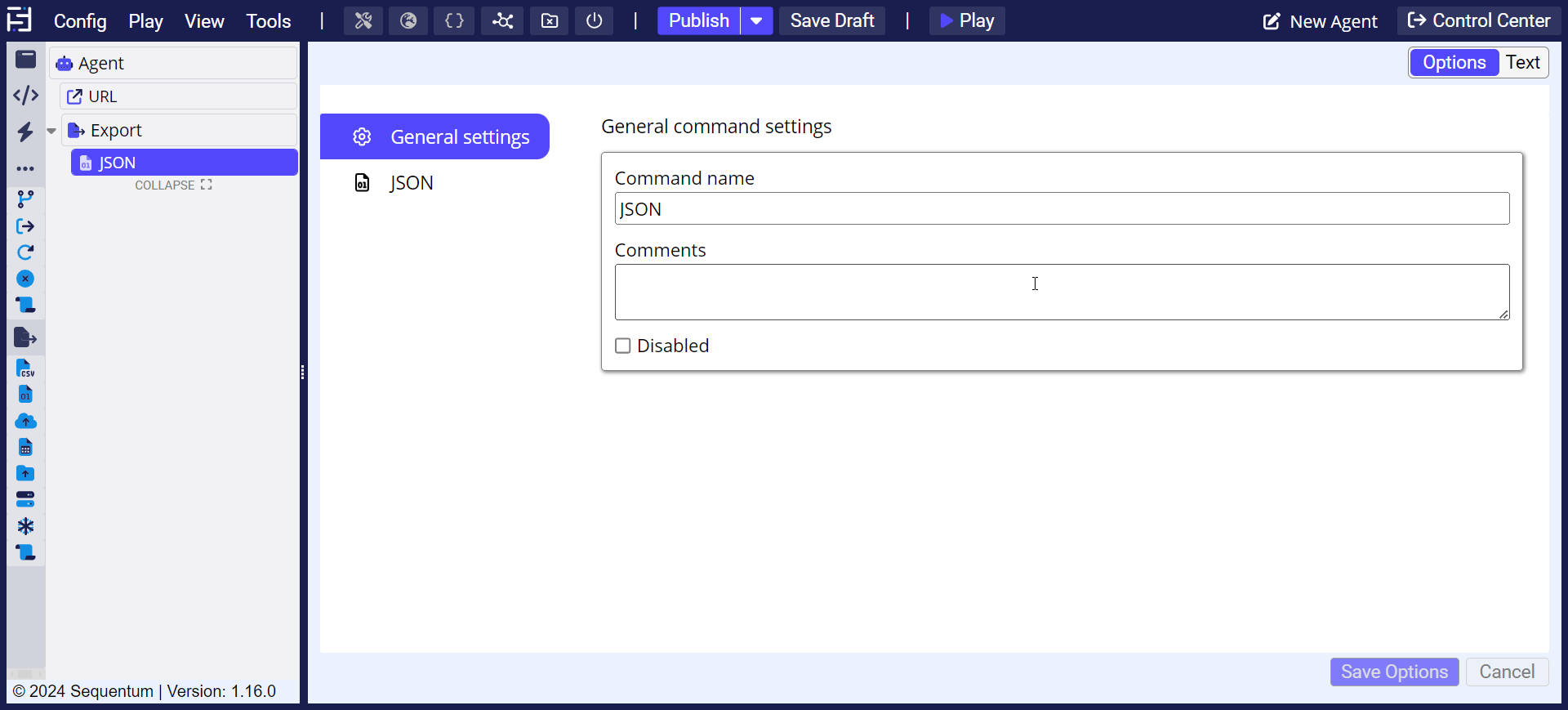Switch to Text view toggle
1568x710 pixels.
pyautogui.click(x=1523, y=63)
